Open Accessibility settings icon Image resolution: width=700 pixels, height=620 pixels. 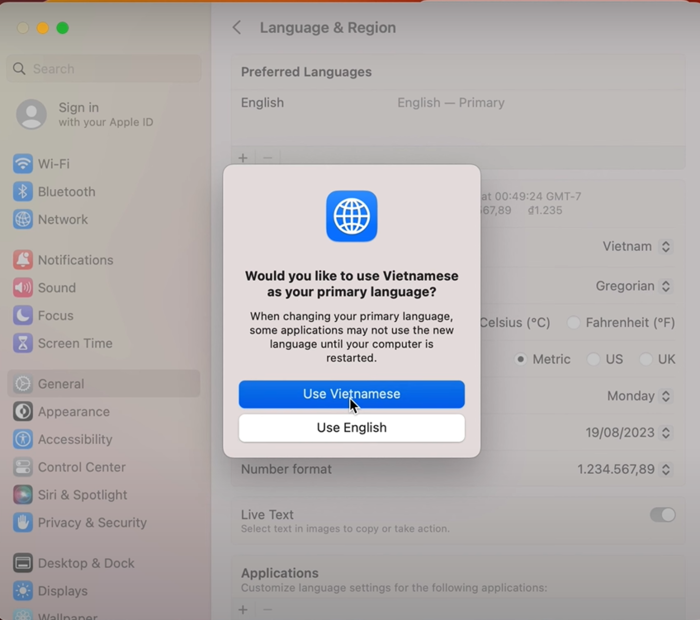22,439
